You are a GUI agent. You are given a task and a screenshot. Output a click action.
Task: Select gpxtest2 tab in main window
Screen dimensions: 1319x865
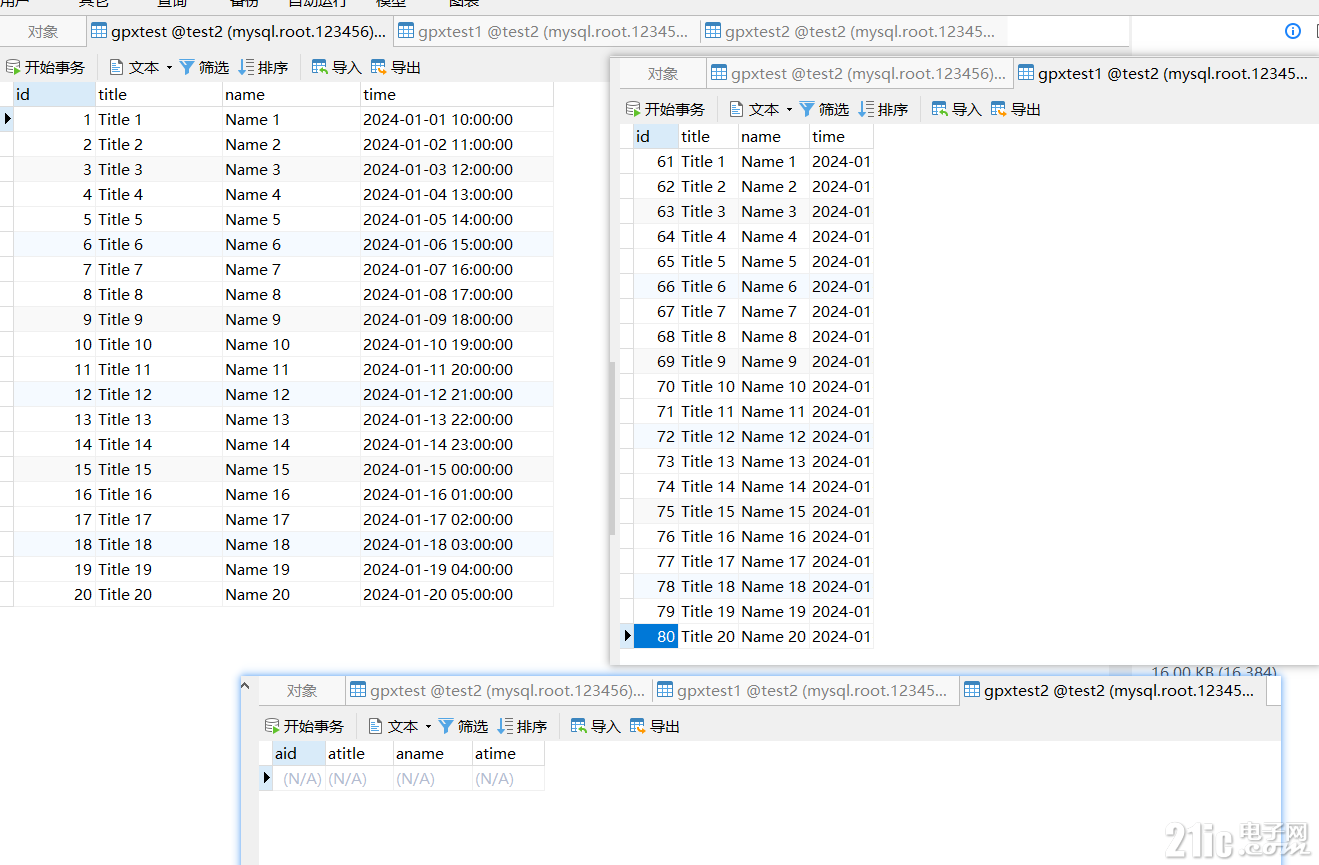[853, 32]
